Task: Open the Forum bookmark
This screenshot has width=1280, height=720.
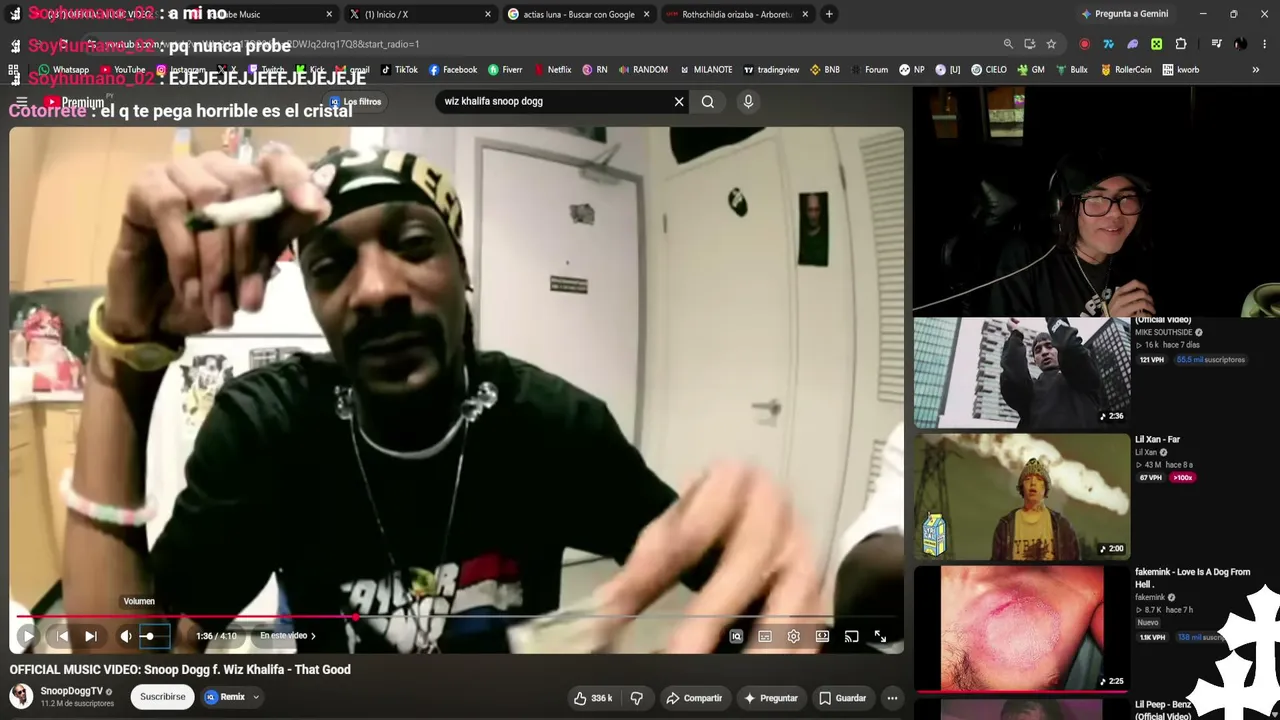Action: pos(869,70)
